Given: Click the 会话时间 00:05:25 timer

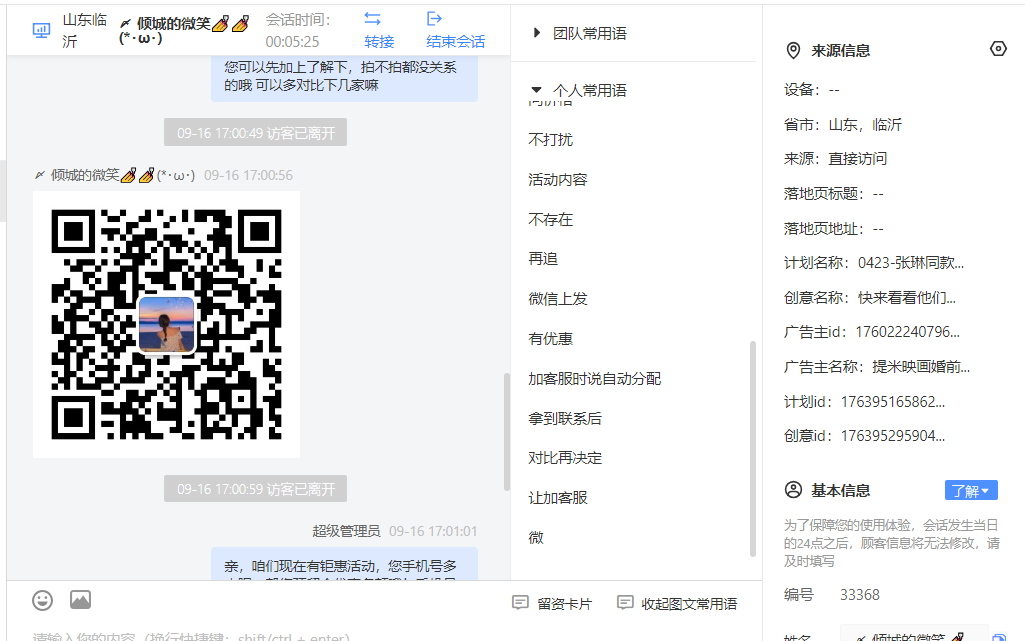Looking at the screenshot, I should point(297,31).
